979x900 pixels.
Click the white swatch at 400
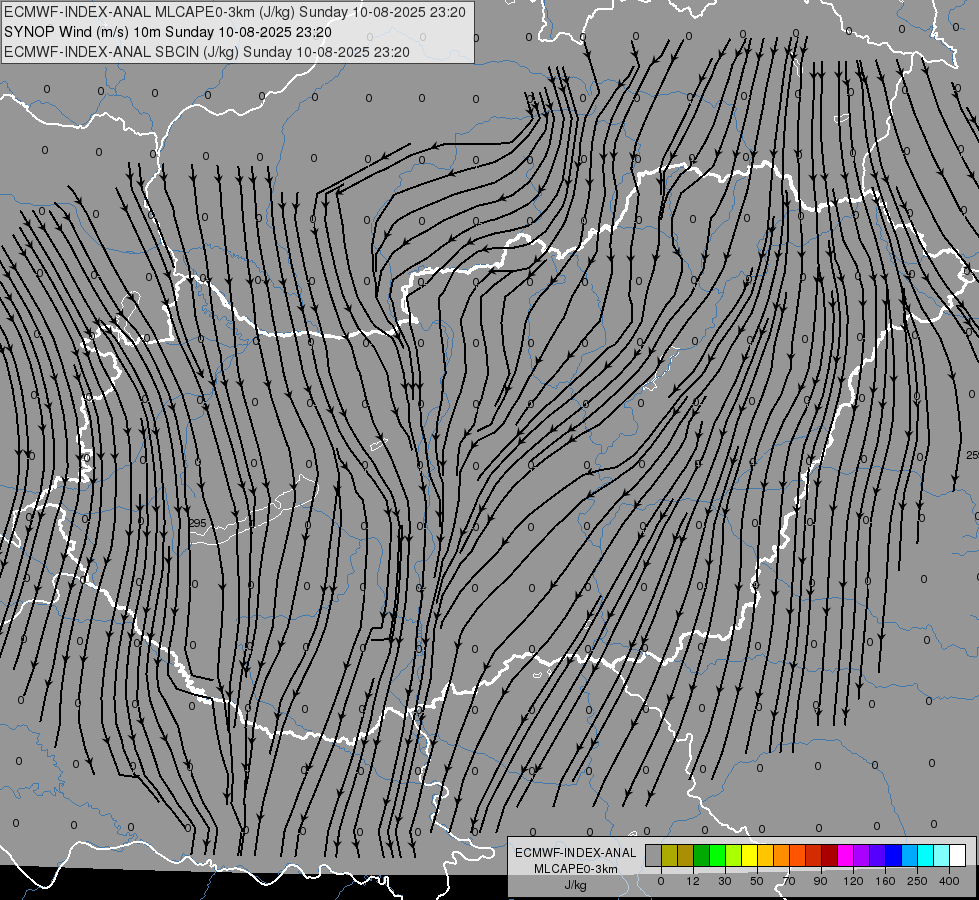click(958, 856)
